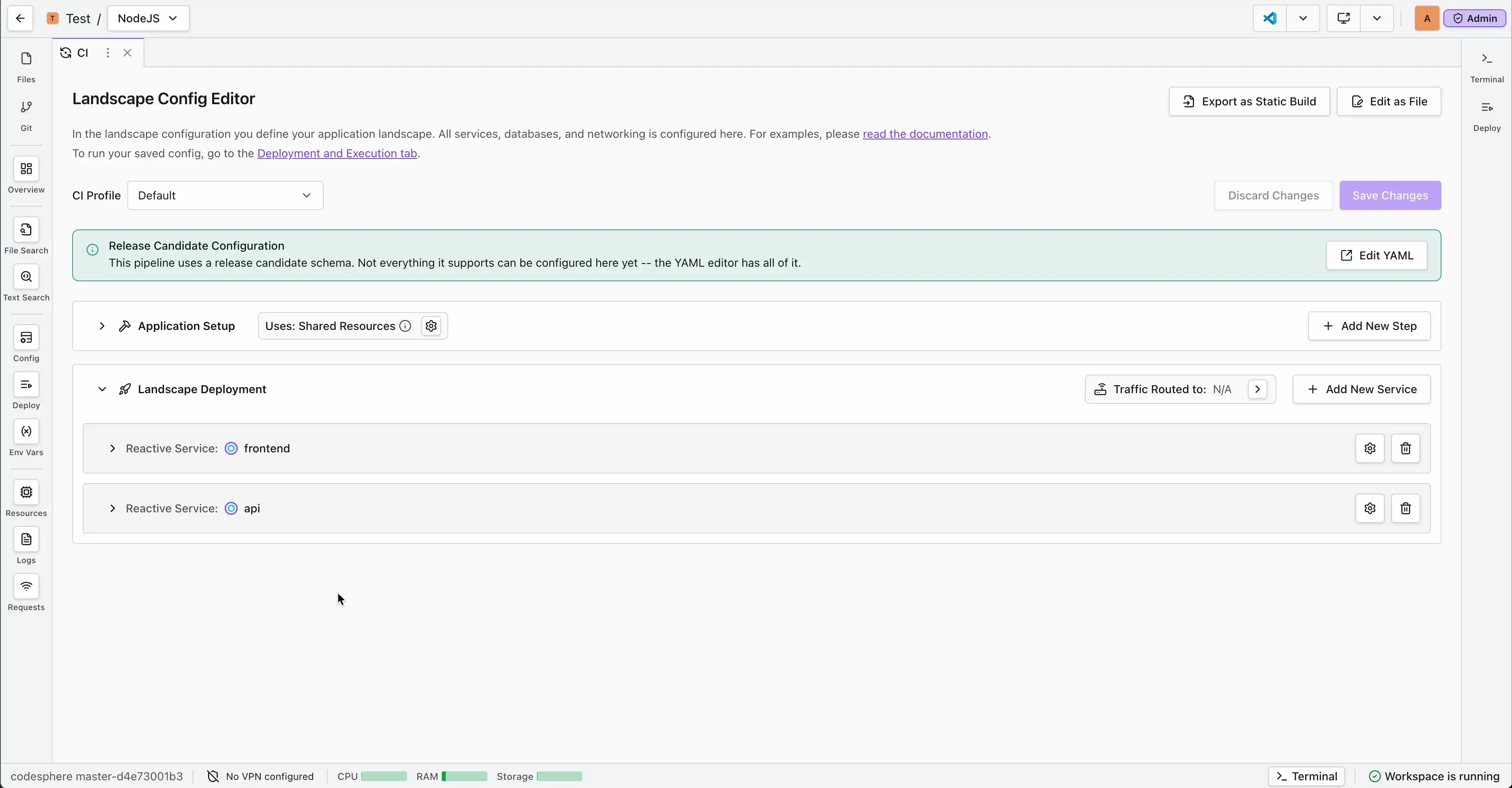Open the CI Profile Default dropdown
The width and height of the screenshot is (1512, 788).
pyautogui.click(x=226, y=195)
